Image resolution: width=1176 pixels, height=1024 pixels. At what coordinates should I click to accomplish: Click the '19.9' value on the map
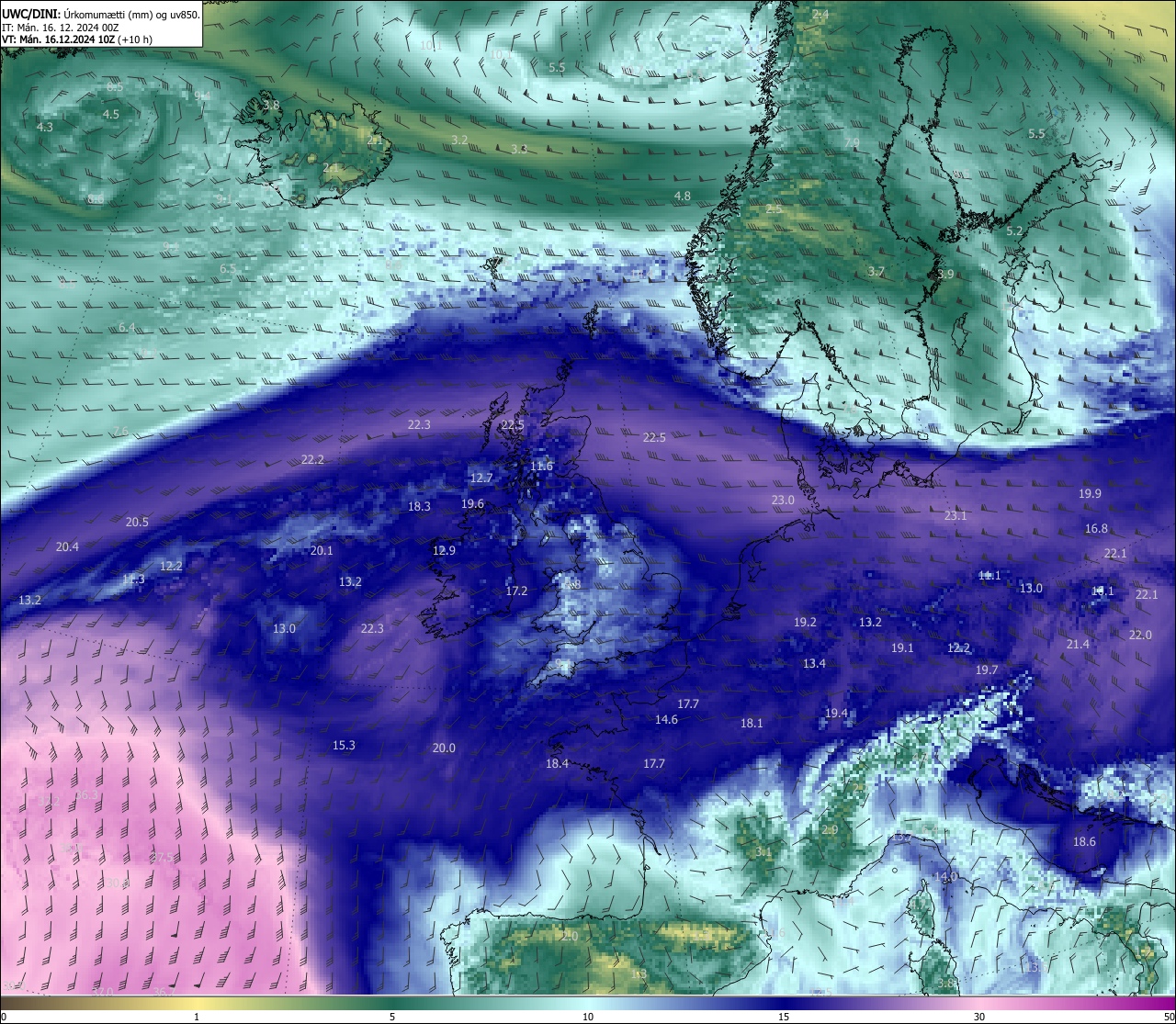[x=1090, y=493]
